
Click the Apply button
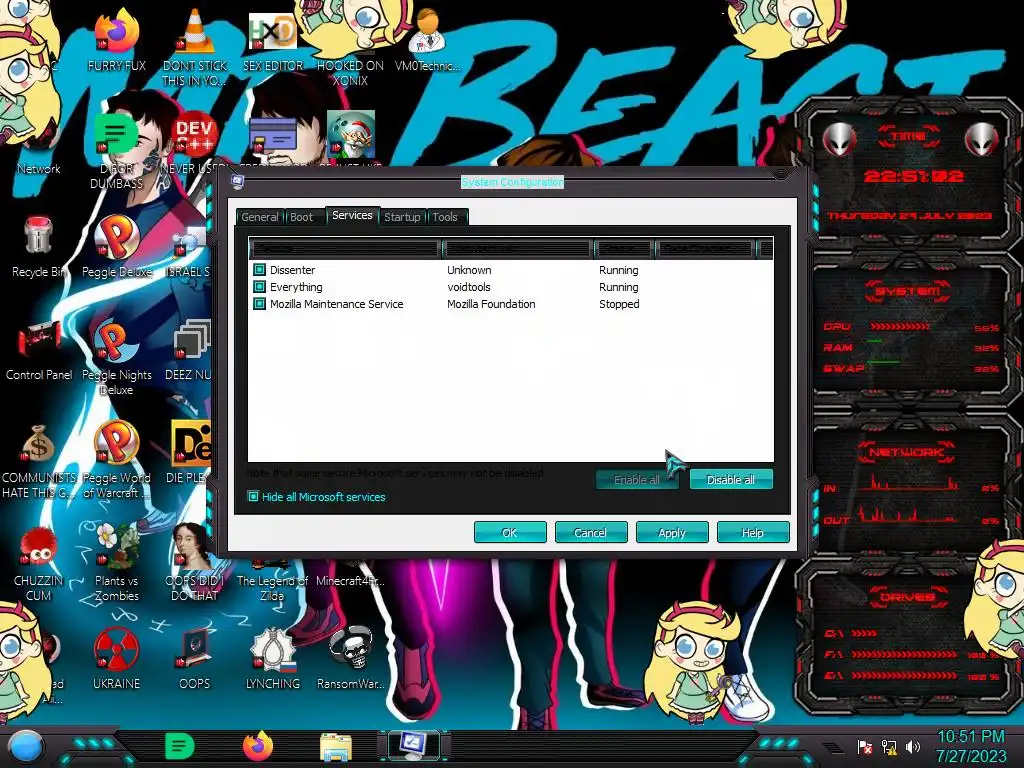click(x=671, y=533)
